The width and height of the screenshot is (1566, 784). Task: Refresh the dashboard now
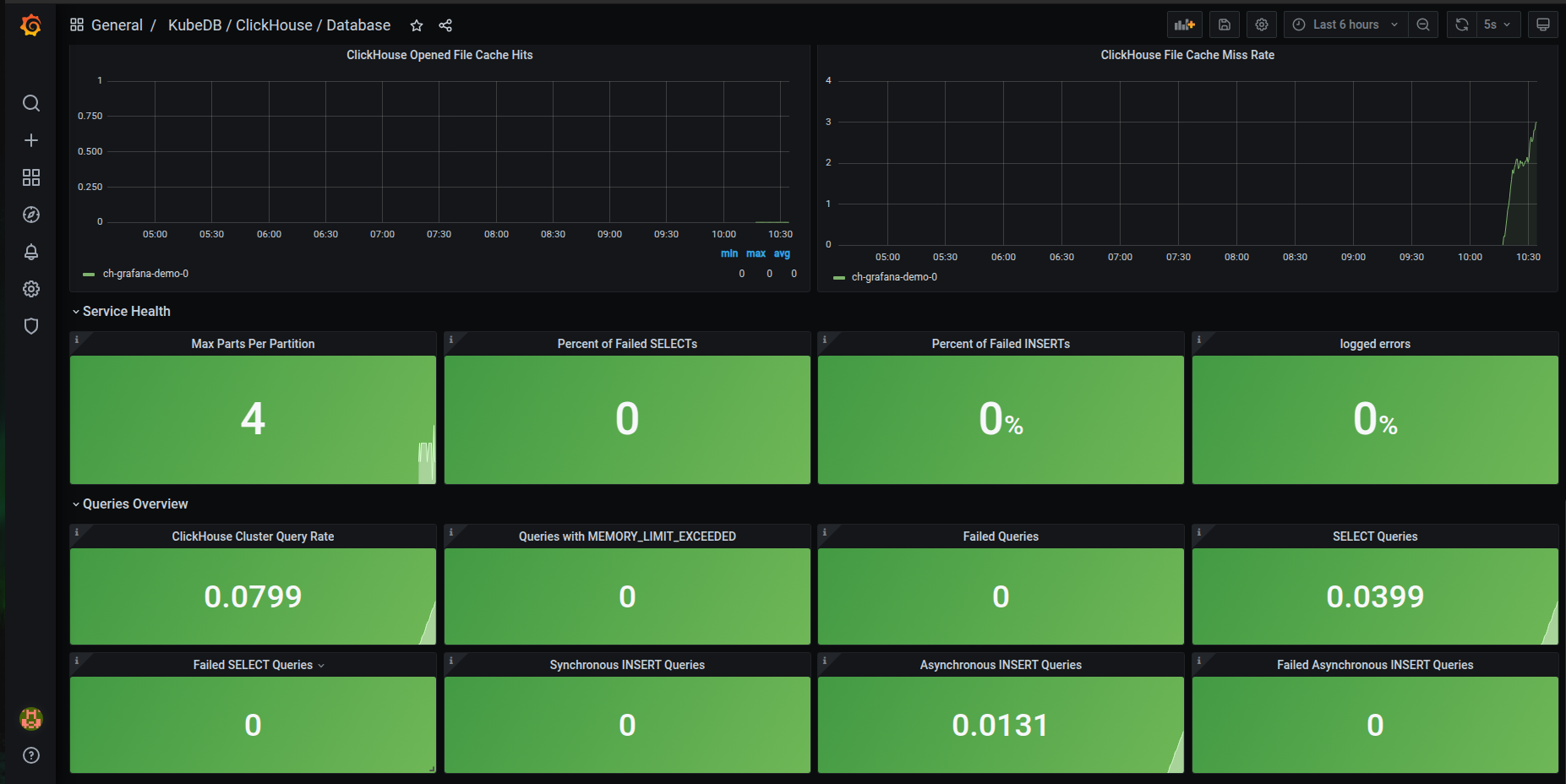(x=1462, y=24)
